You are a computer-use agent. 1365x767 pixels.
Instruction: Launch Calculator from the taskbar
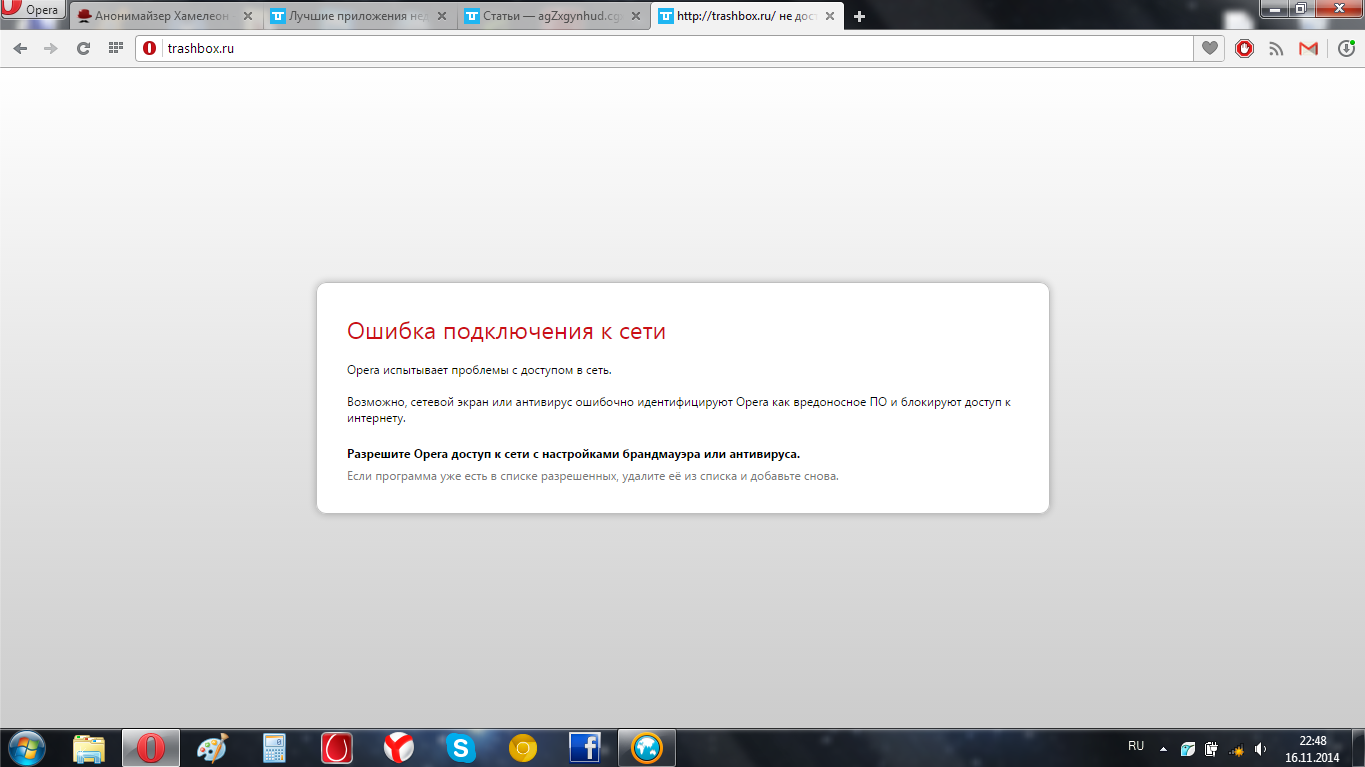274,747
